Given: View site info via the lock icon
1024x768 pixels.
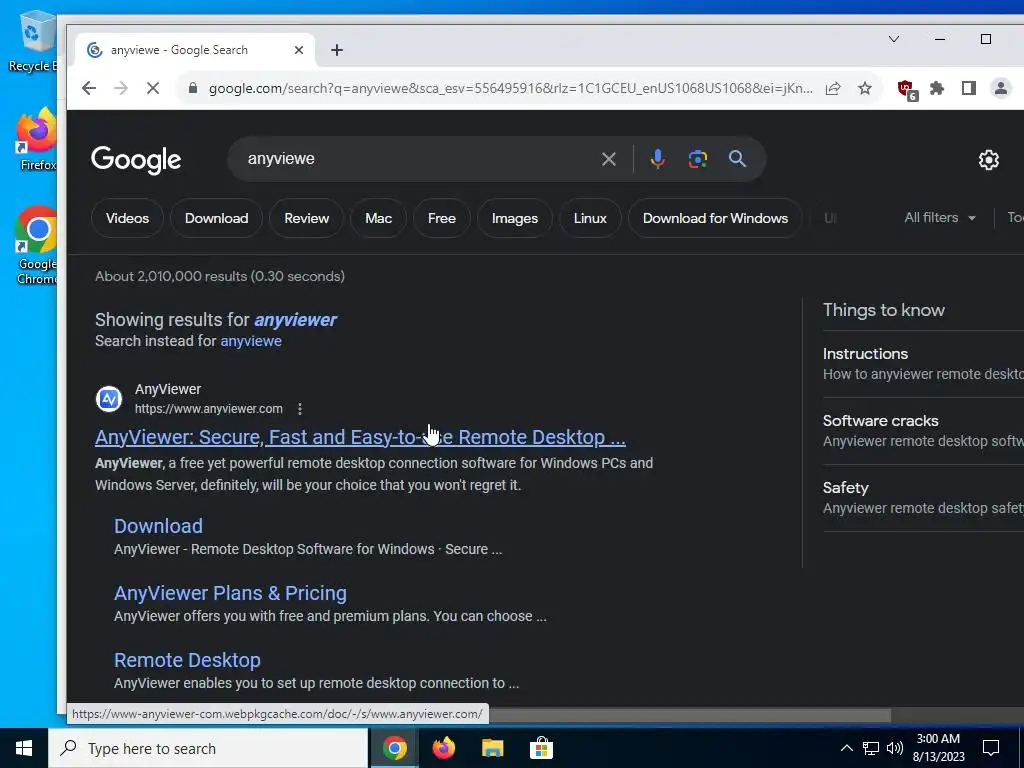Looking at the screenshot, I should point(193,88).
